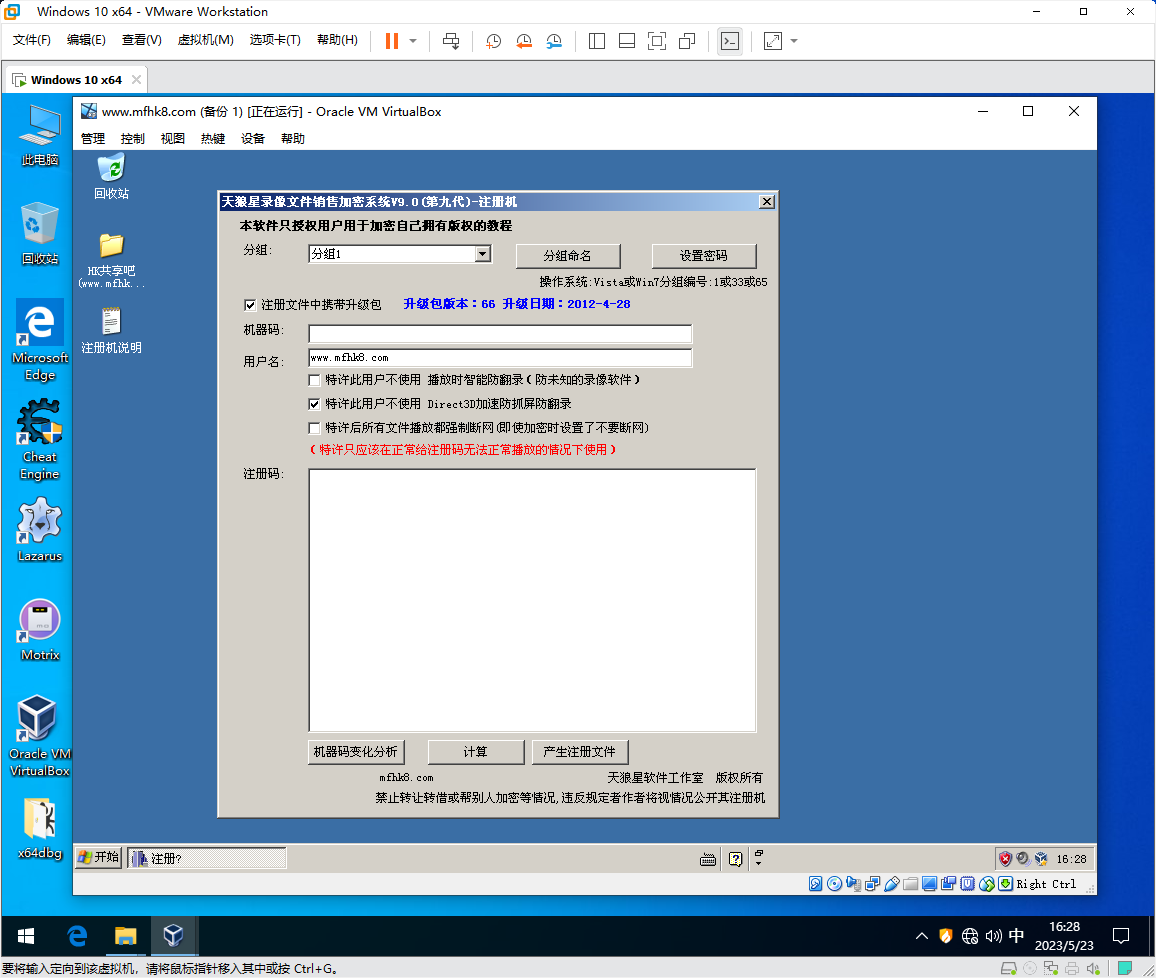Click the 机器码 input field
This screenshot has height=978, width=1156.
500,334
